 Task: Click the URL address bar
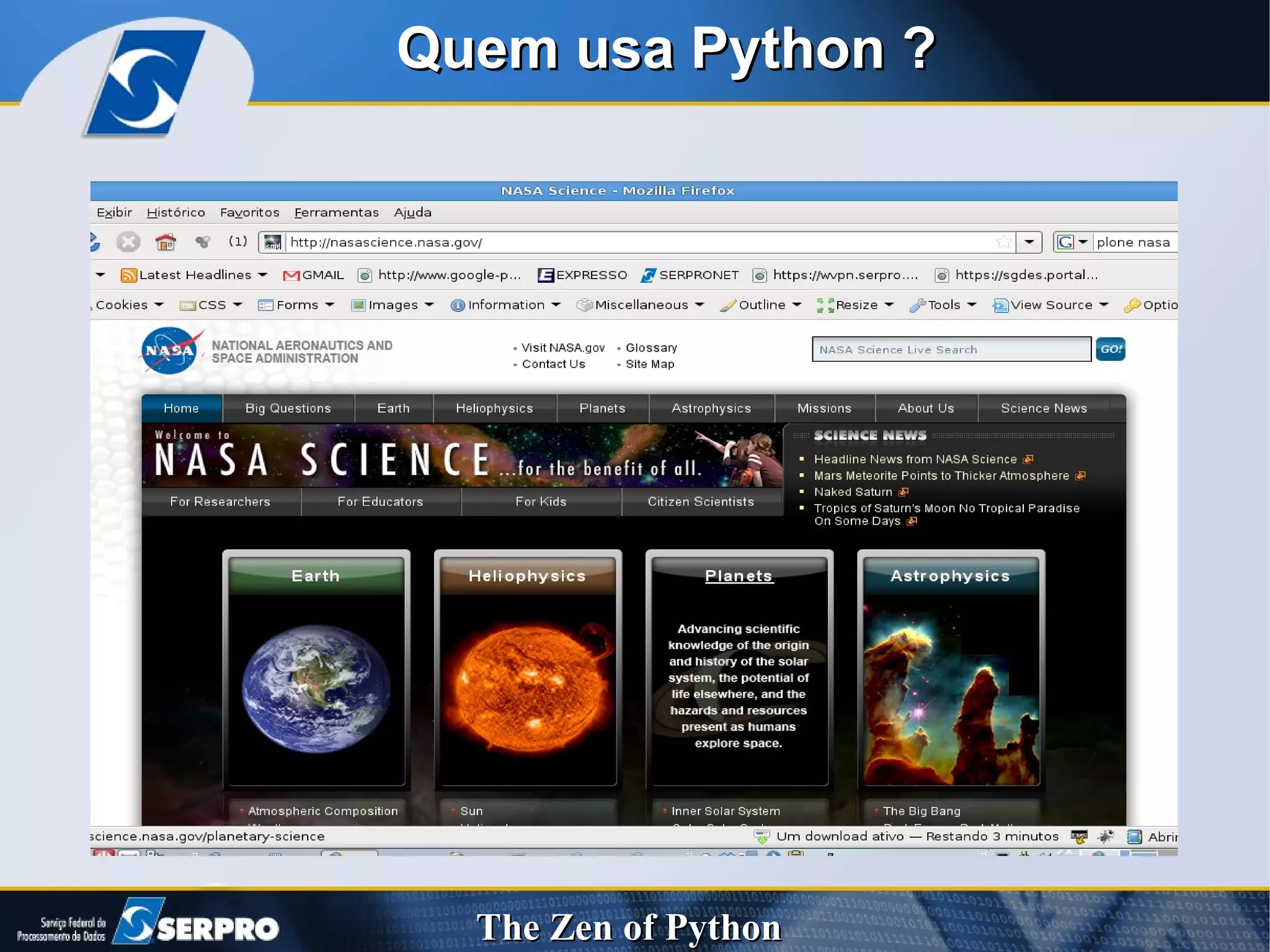tap(639, 242)
